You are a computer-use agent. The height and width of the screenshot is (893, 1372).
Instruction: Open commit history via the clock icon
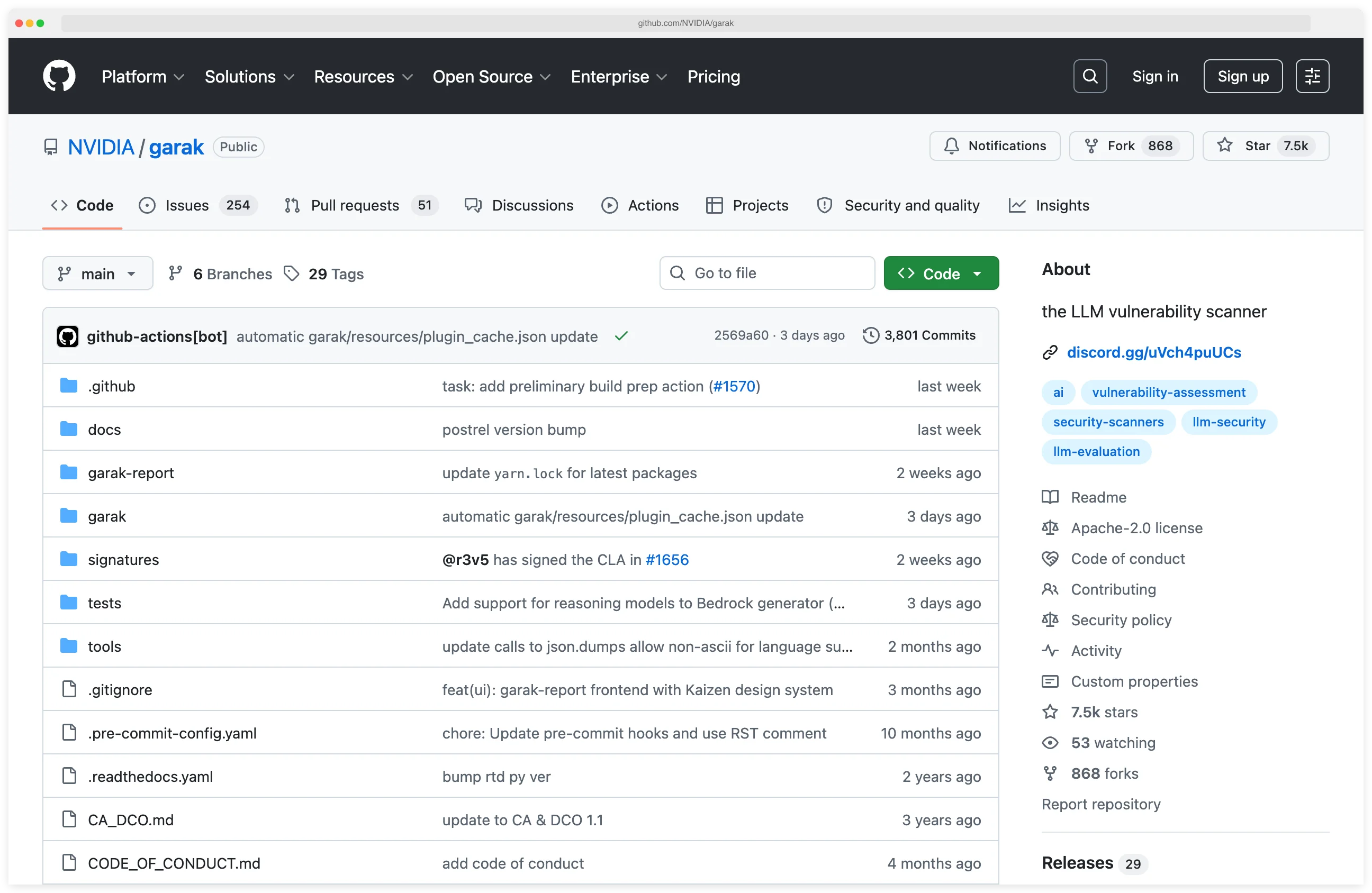coord(871,335)
